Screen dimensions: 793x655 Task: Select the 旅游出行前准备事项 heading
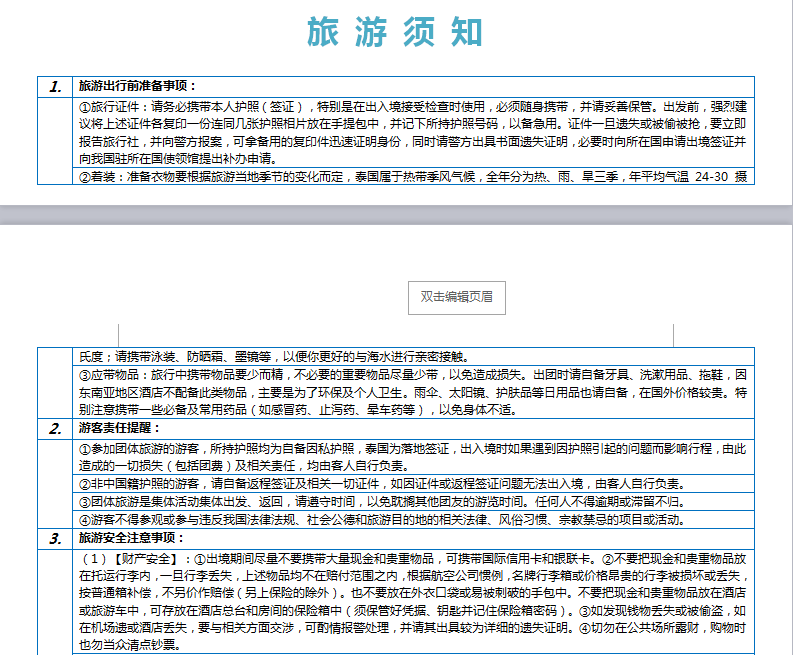point(138,86)
